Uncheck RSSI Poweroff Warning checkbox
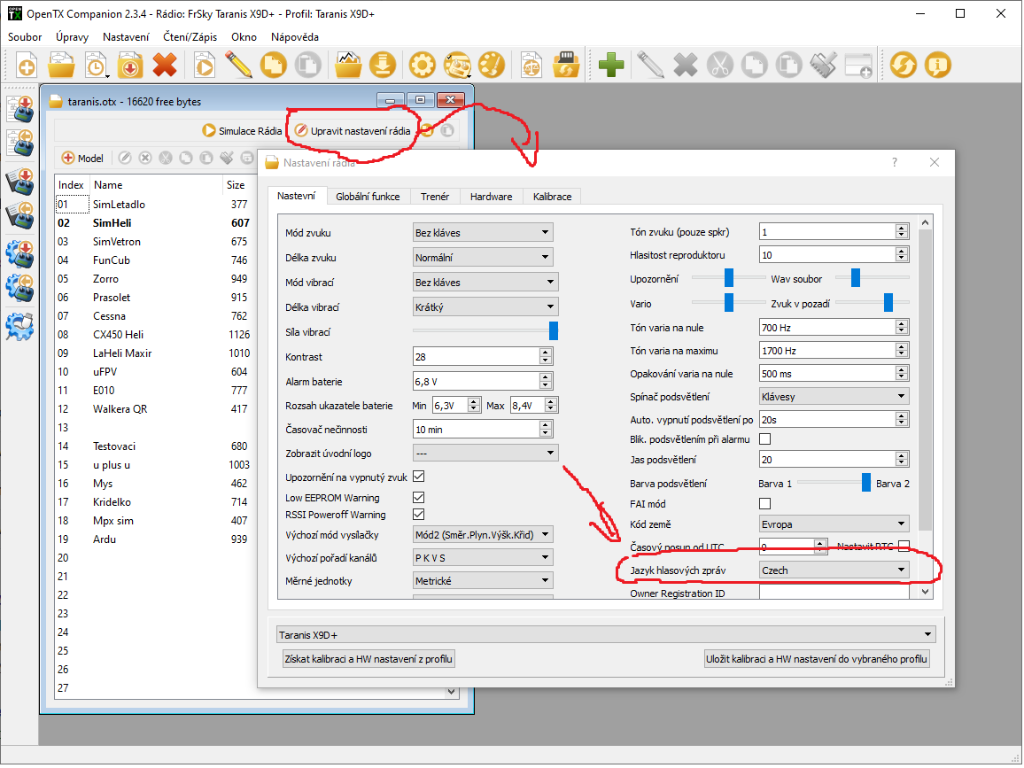 (x=418, y=514)
